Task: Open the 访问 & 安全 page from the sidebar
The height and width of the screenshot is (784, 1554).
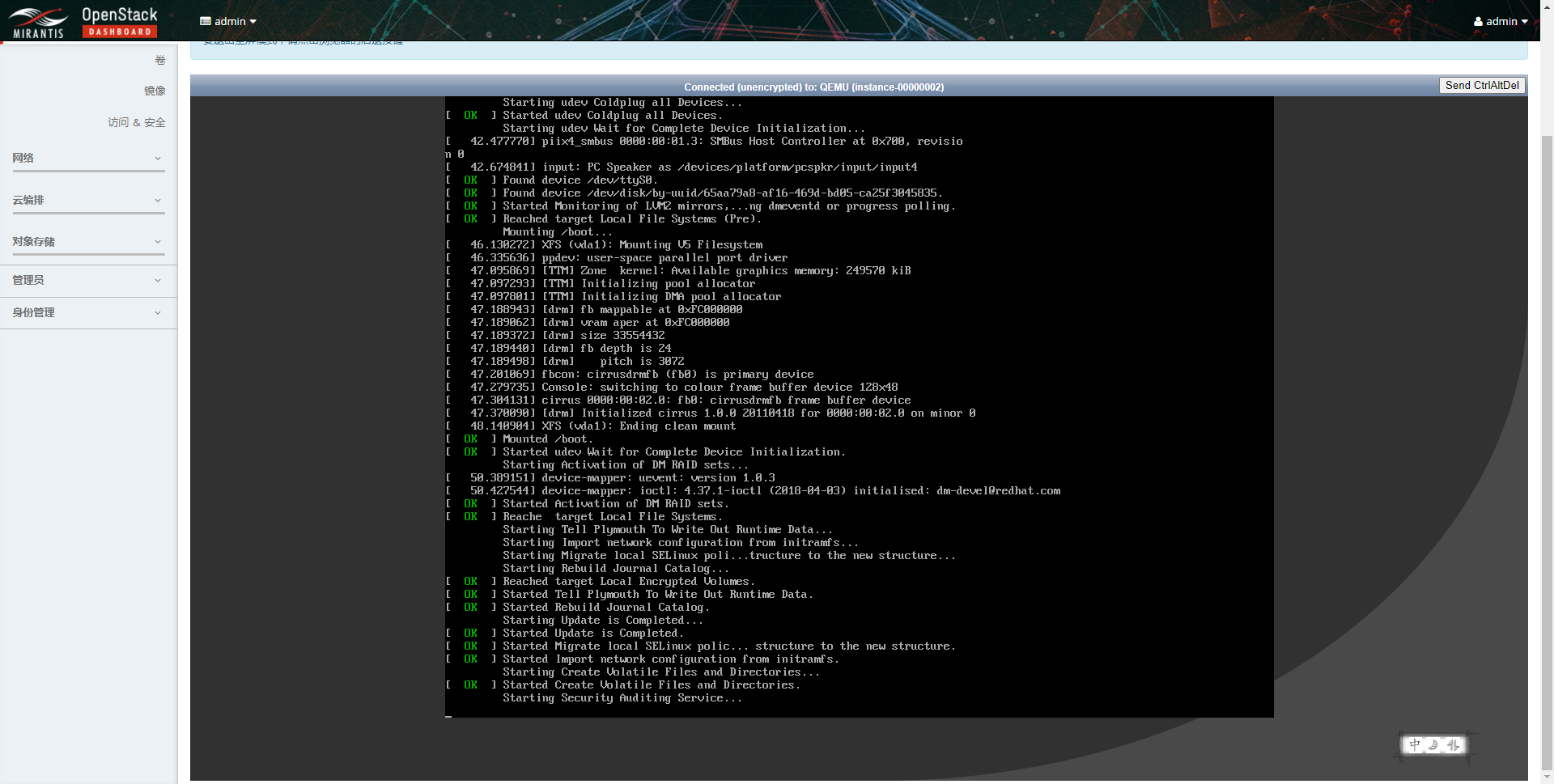Action: pyautogui.click(x=136, y=122)
